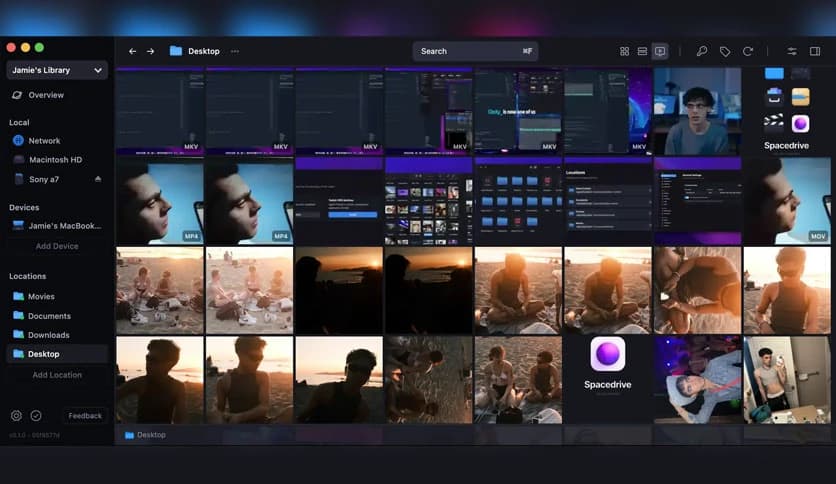Select the media view icon
The height and width of the screenshot is (484, 836).
tap(660, 51)
